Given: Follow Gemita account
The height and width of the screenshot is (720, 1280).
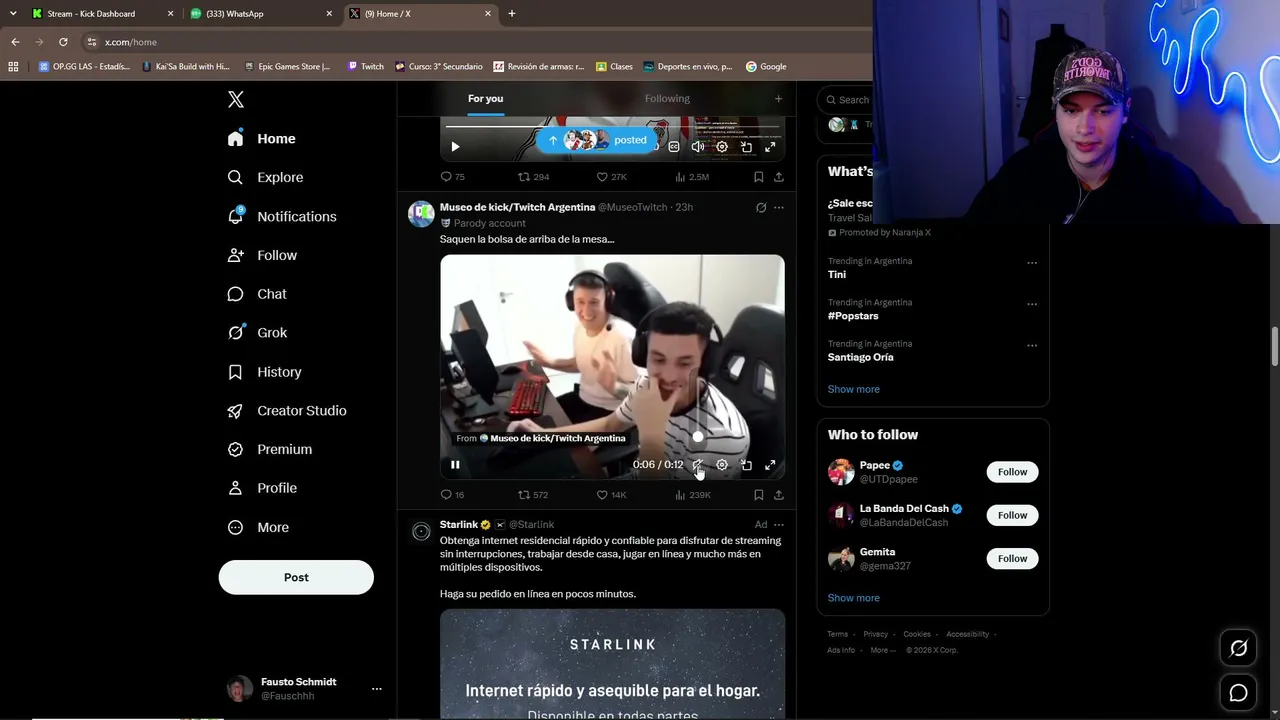Looking at the screenshot, I should point(1012,558).
